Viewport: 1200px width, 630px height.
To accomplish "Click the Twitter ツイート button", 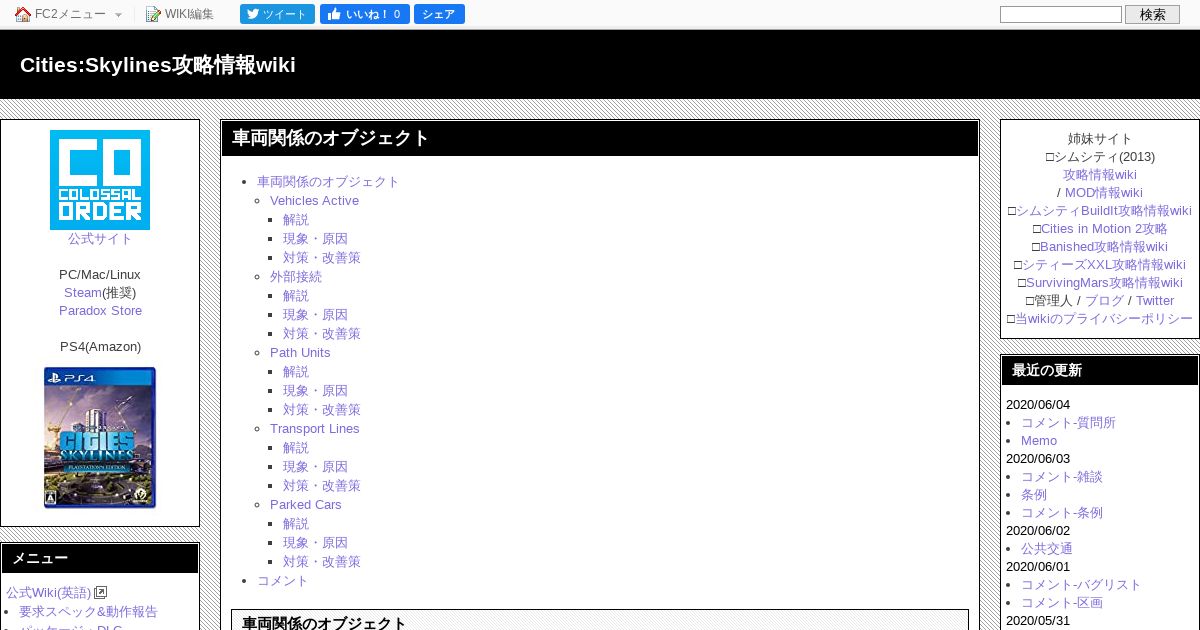I will pos(277,14).
